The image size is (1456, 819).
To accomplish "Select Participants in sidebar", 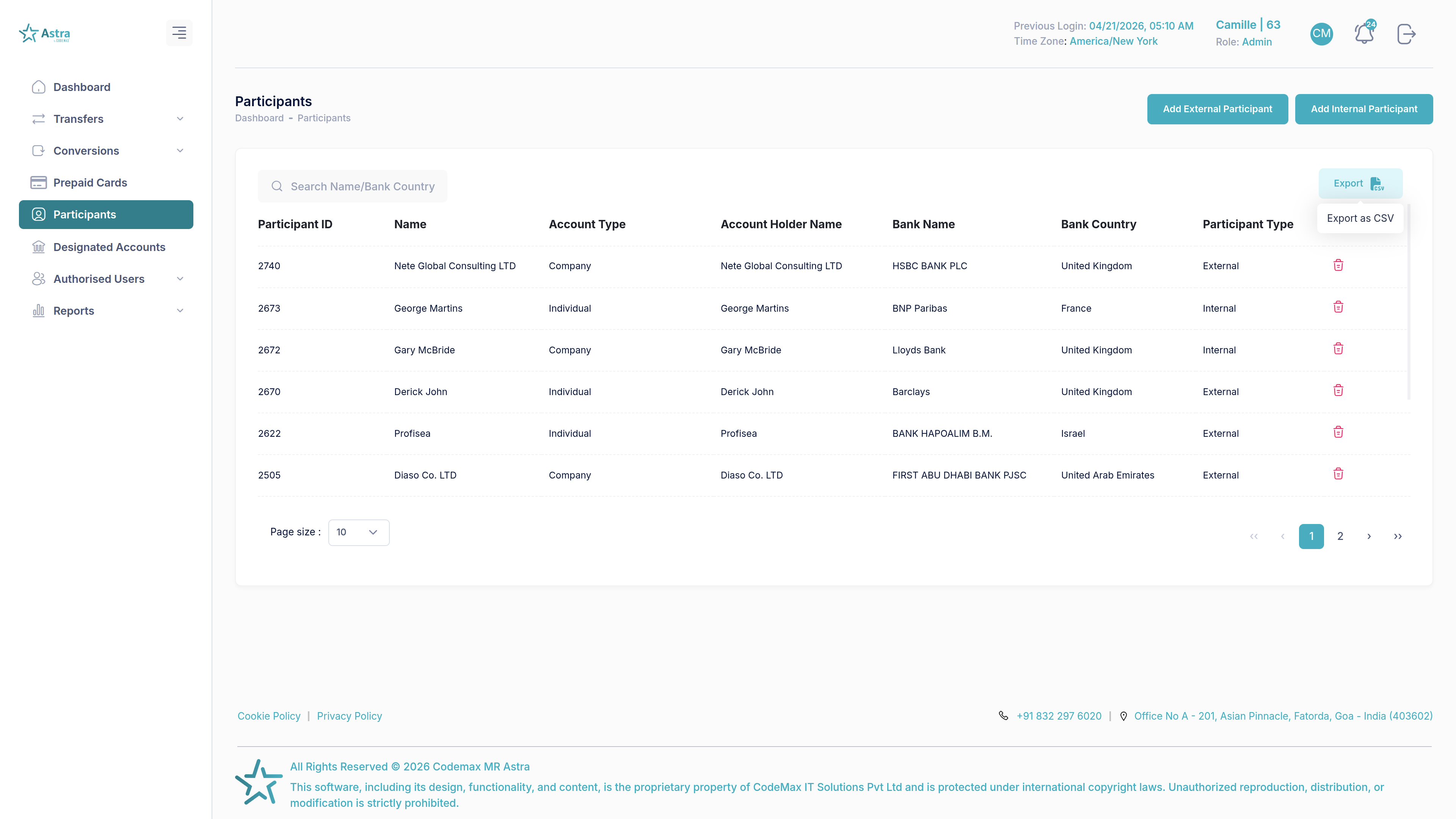I will click(x=106, y=215).
